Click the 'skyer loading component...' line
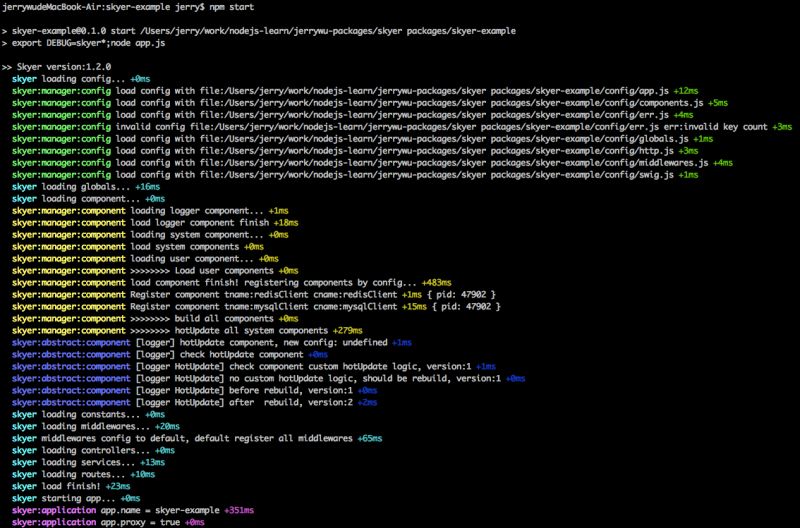 click(88, 199)
